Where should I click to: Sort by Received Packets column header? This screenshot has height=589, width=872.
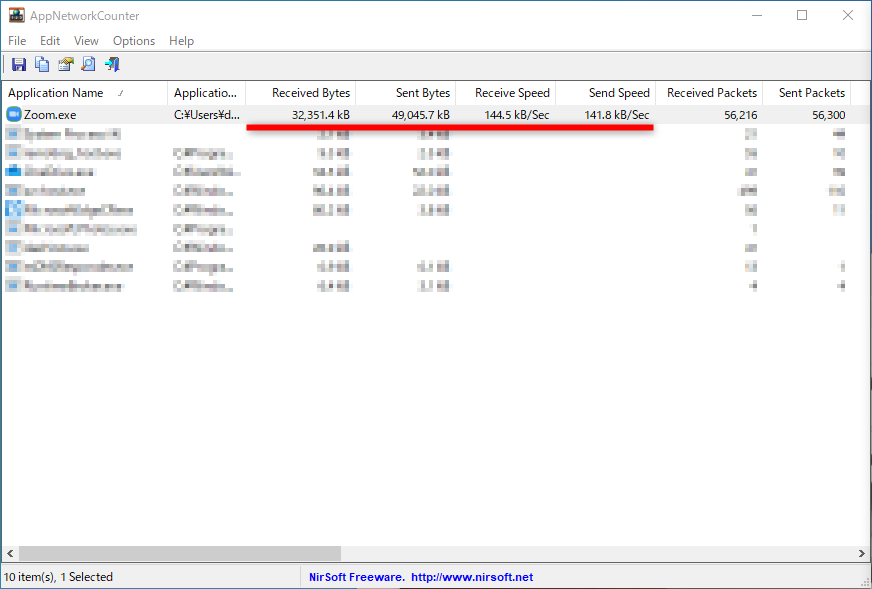tap(709, 93)
